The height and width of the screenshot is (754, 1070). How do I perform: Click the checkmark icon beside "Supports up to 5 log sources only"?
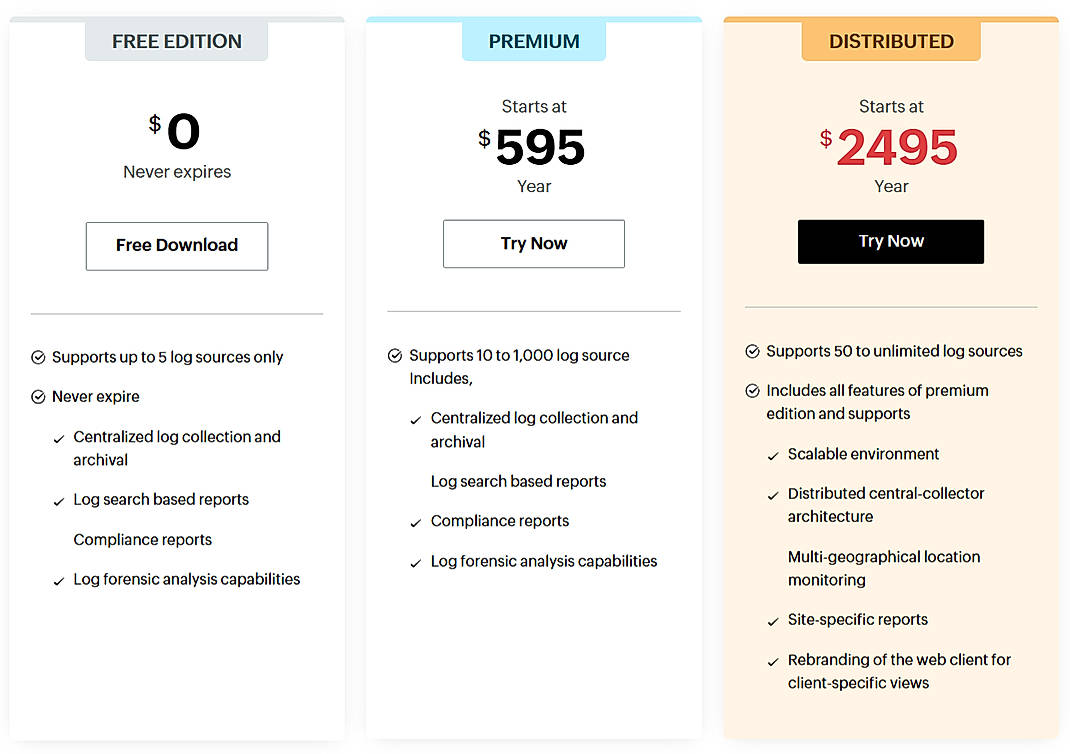[x=38, y=357]
